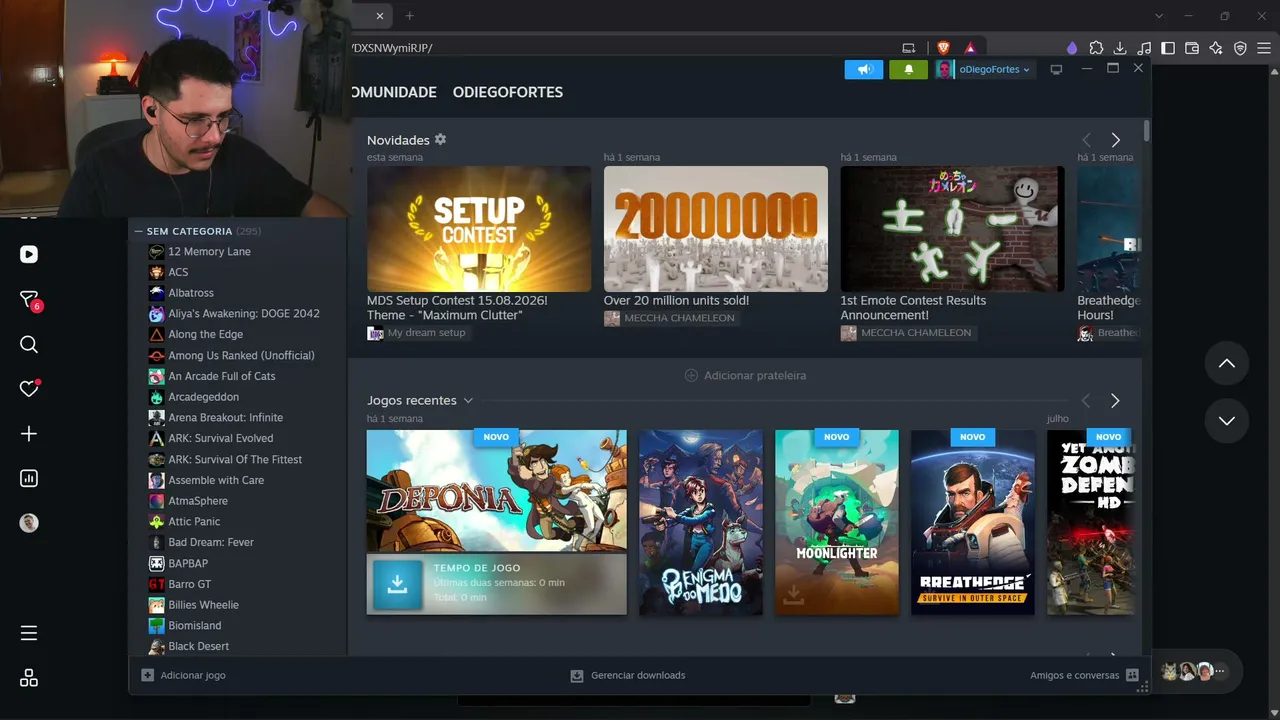Open 'Gerenciar downloads'
Screen dimensions: 1280x720
point(628,675)
